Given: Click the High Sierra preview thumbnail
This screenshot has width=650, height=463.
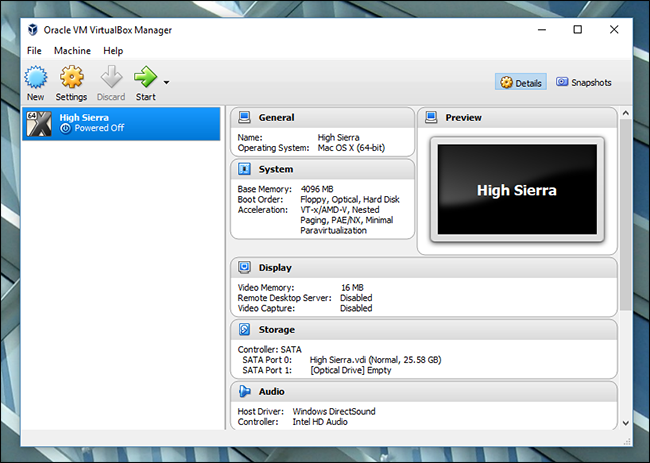Looking at the screenshot, I should [517, 190].
